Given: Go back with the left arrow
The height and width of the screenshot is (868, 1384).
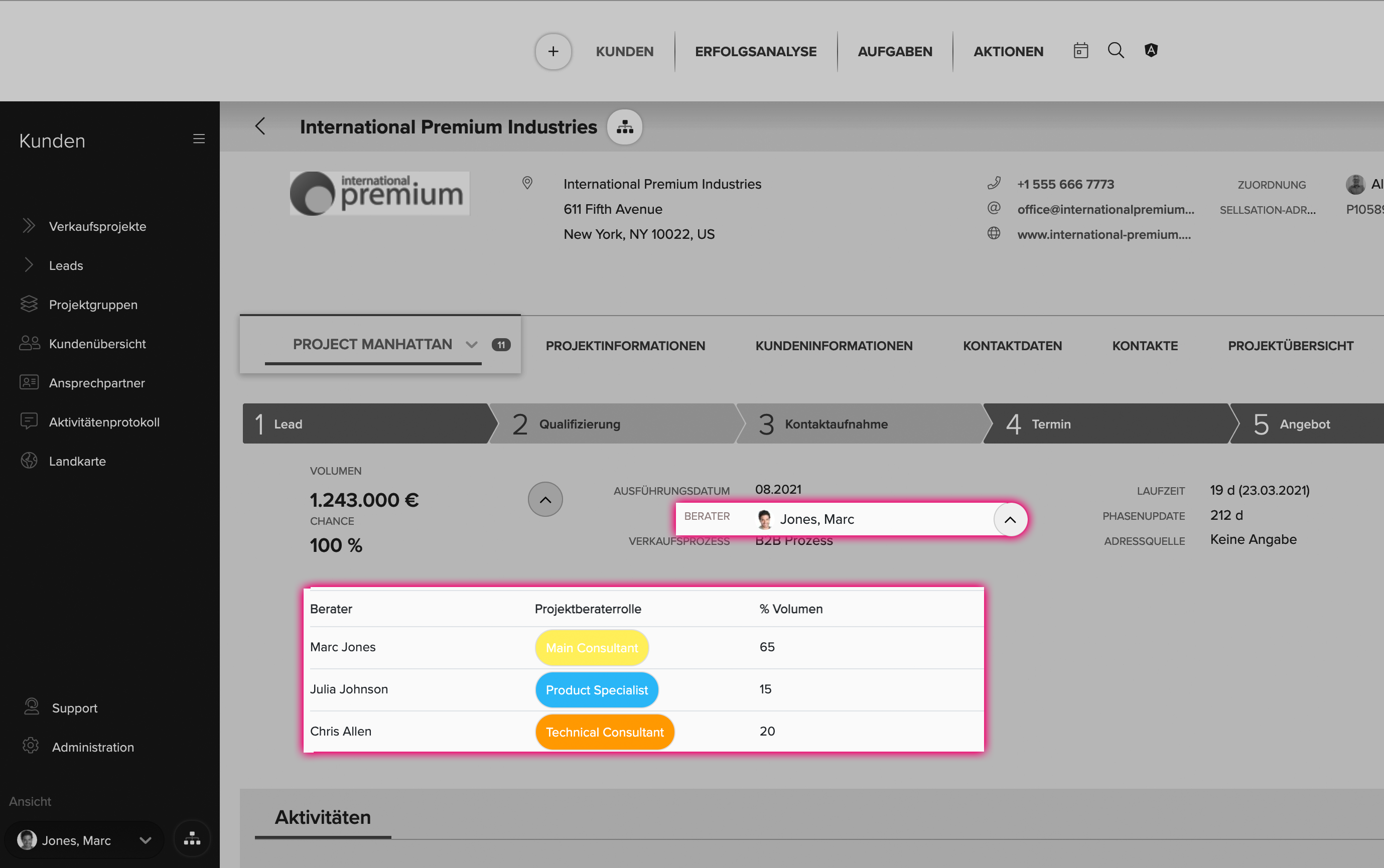Looking at the screenshot, I should pos(260,126).
